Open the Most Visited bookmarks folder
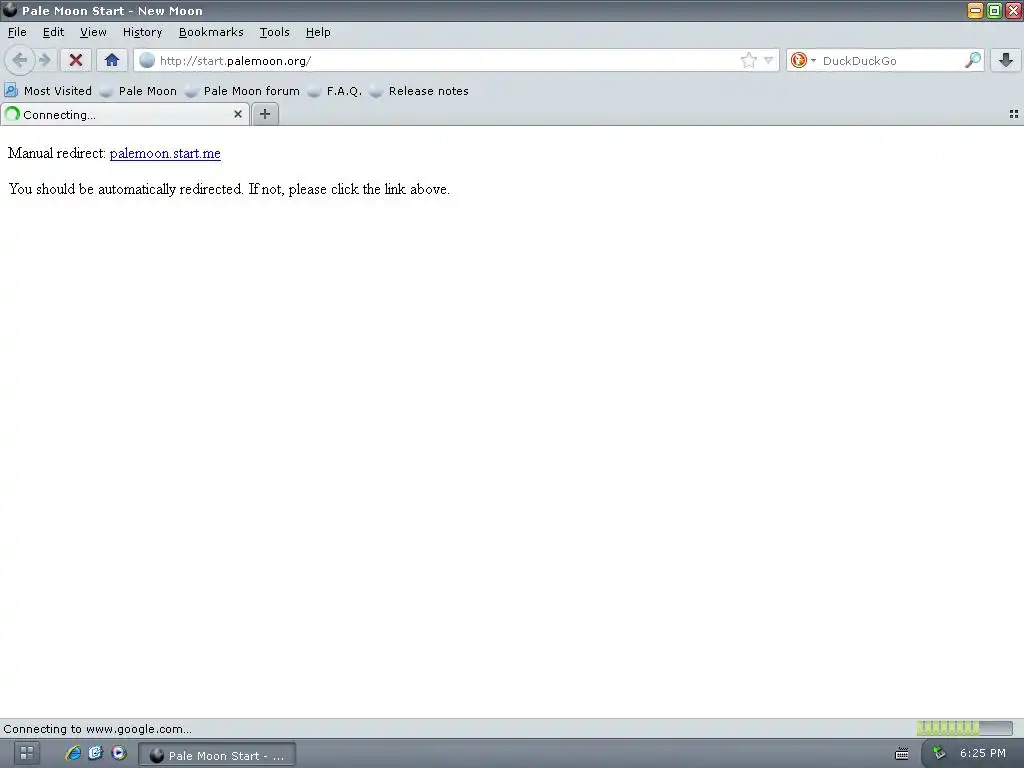Viewport: 1024px width, 768px height. coord(48,91)
